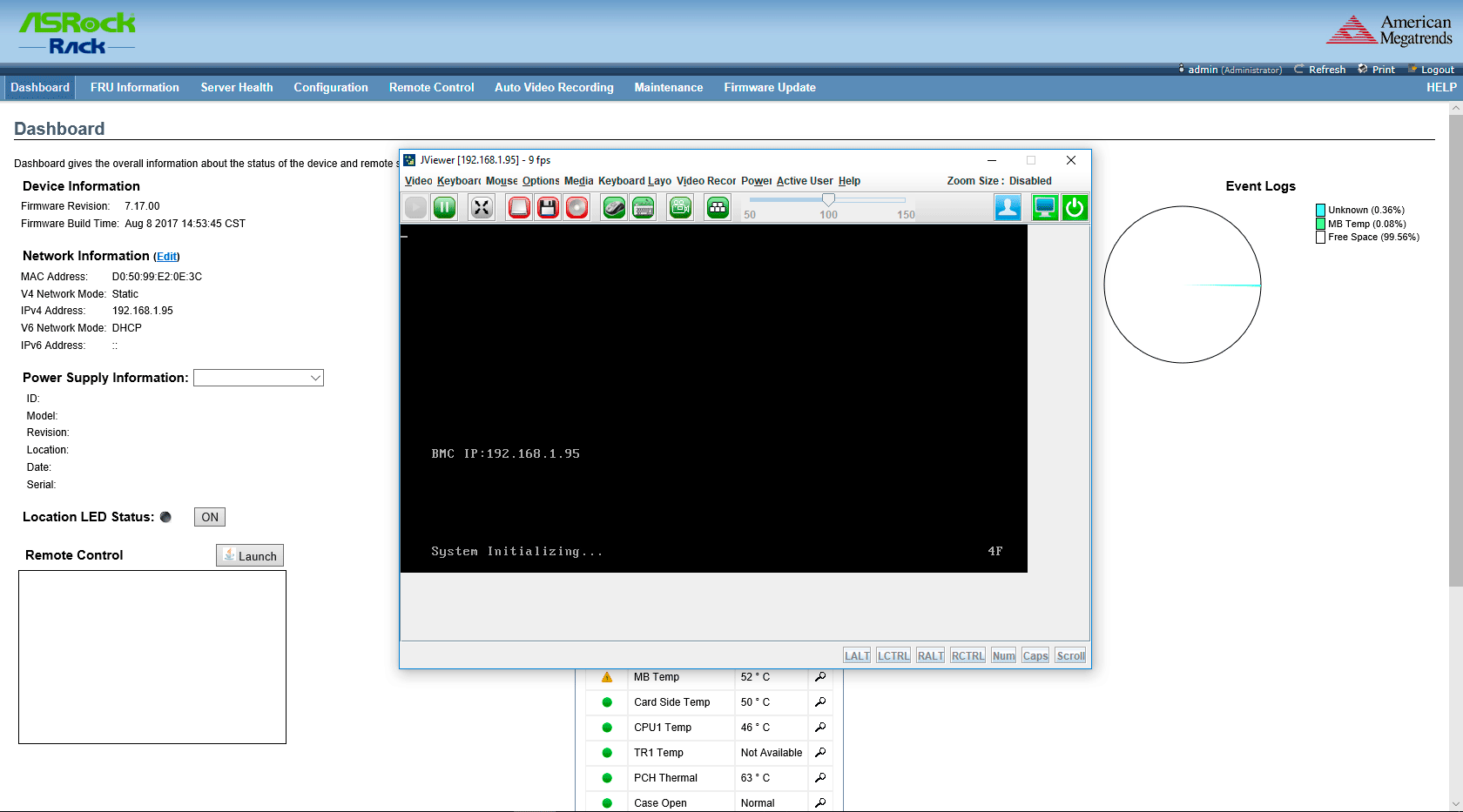Open the HELP link
This screenshot has width=1463, height=812.
(1441, 88)
